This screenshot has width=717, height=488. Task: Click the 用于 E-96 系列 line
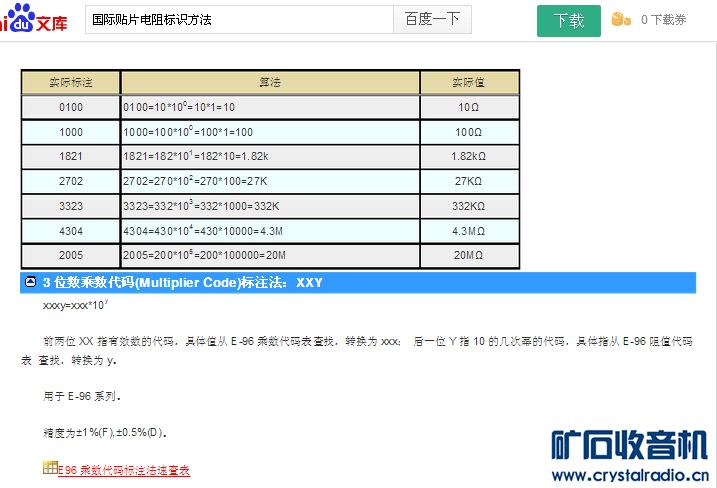(x=82, y=396)
